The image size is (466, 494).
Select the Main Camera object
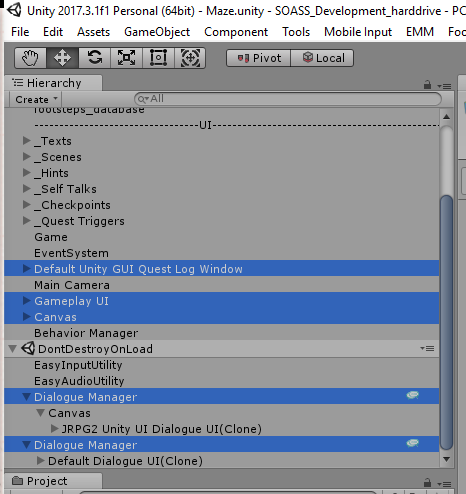[222, 285]
